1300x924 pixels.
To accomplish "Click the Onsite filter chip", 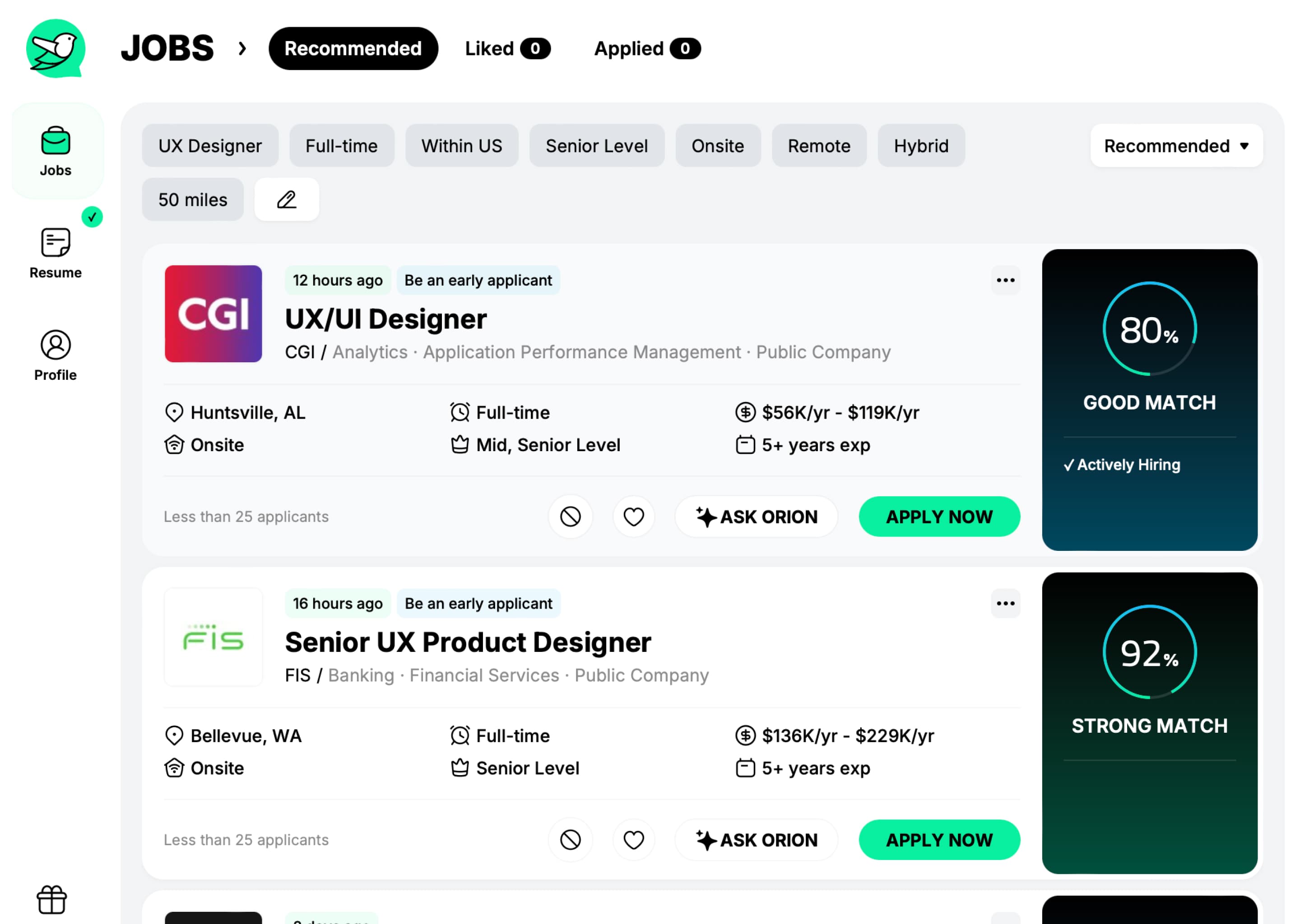I will (x=718, y=146).
